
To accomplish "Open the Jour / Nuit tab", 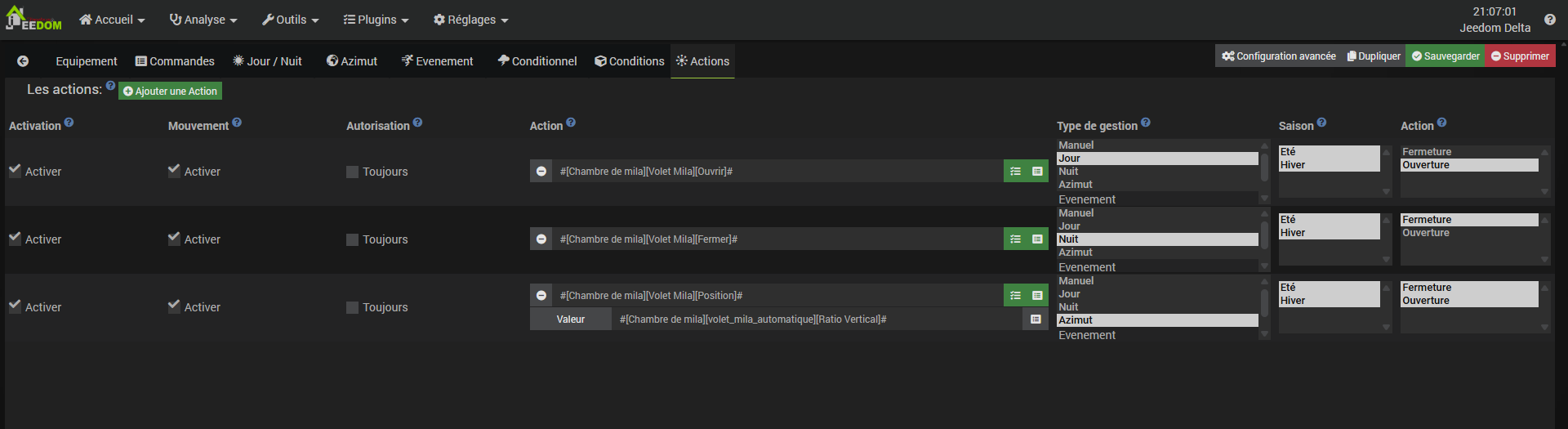I will pos(267,61).
